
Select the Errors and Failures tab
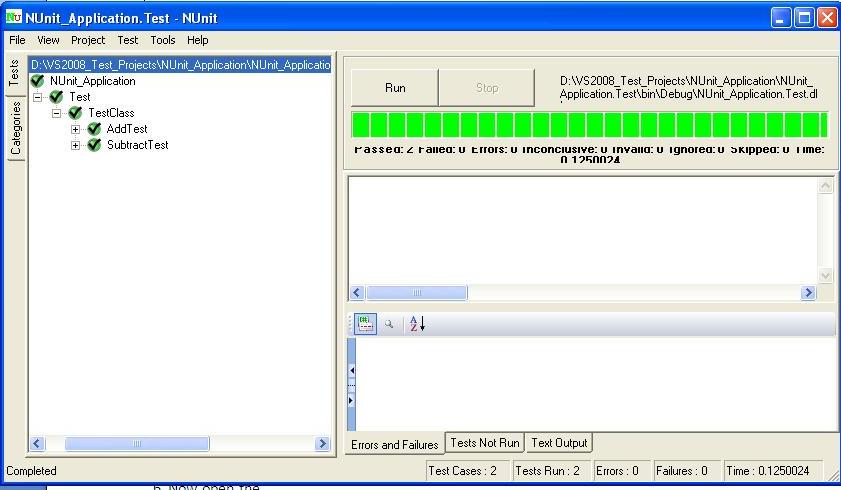(394, 444)
